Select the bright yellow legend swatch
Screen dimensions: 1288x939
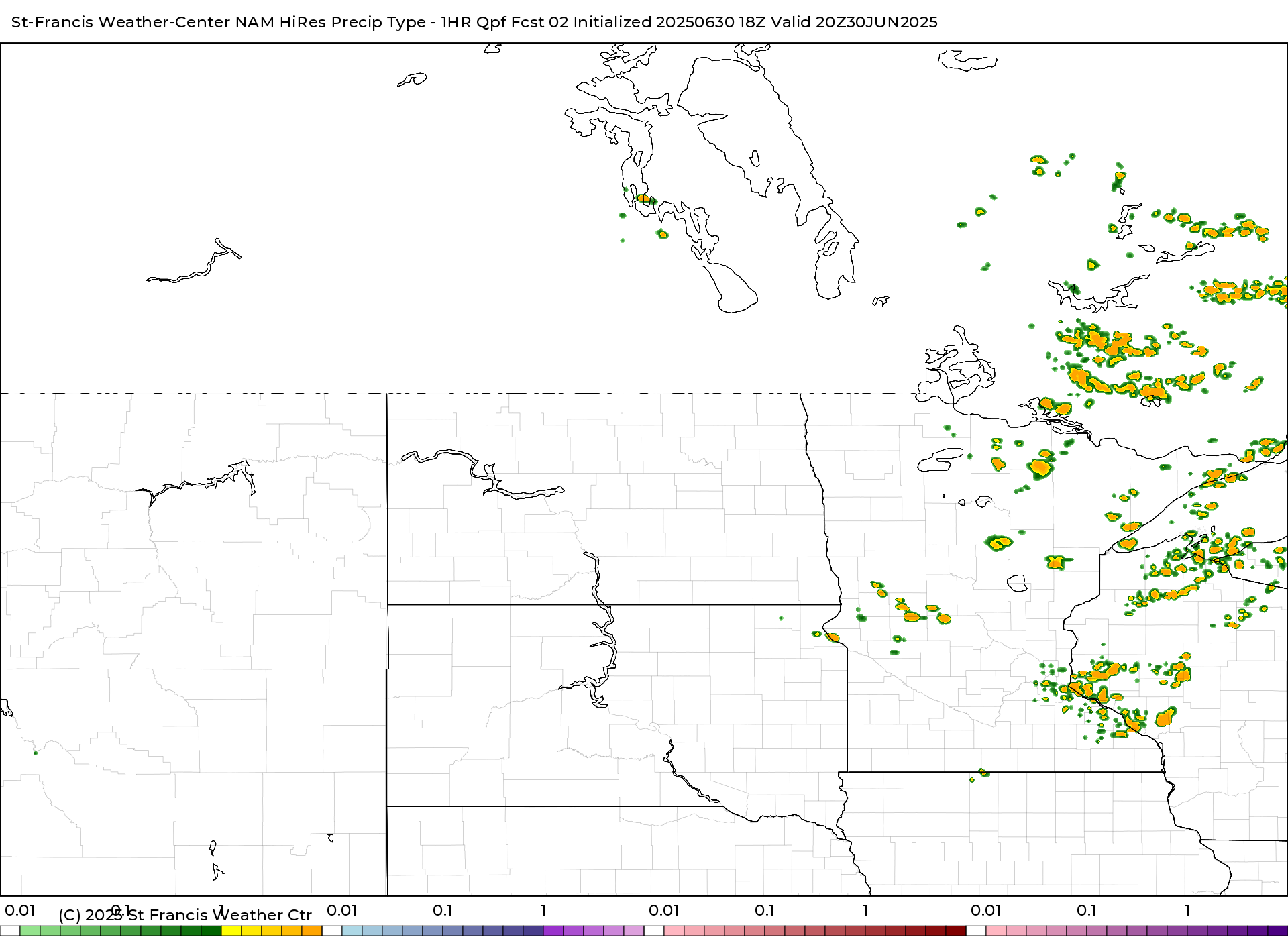(231, 931)
